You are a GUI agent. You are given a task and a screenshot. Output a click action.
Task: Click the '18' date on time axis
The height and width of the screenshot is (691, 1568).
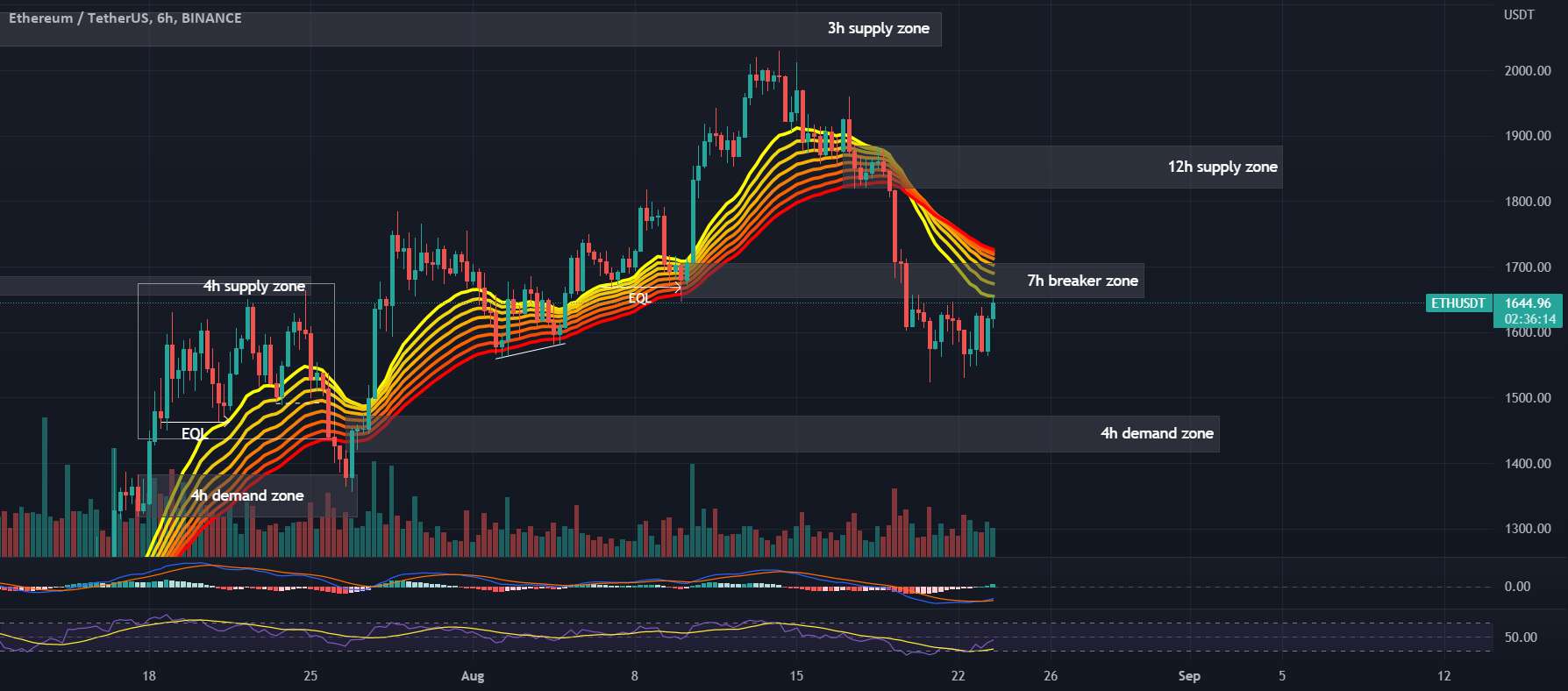pyautogui.click(x=149, y=675)
